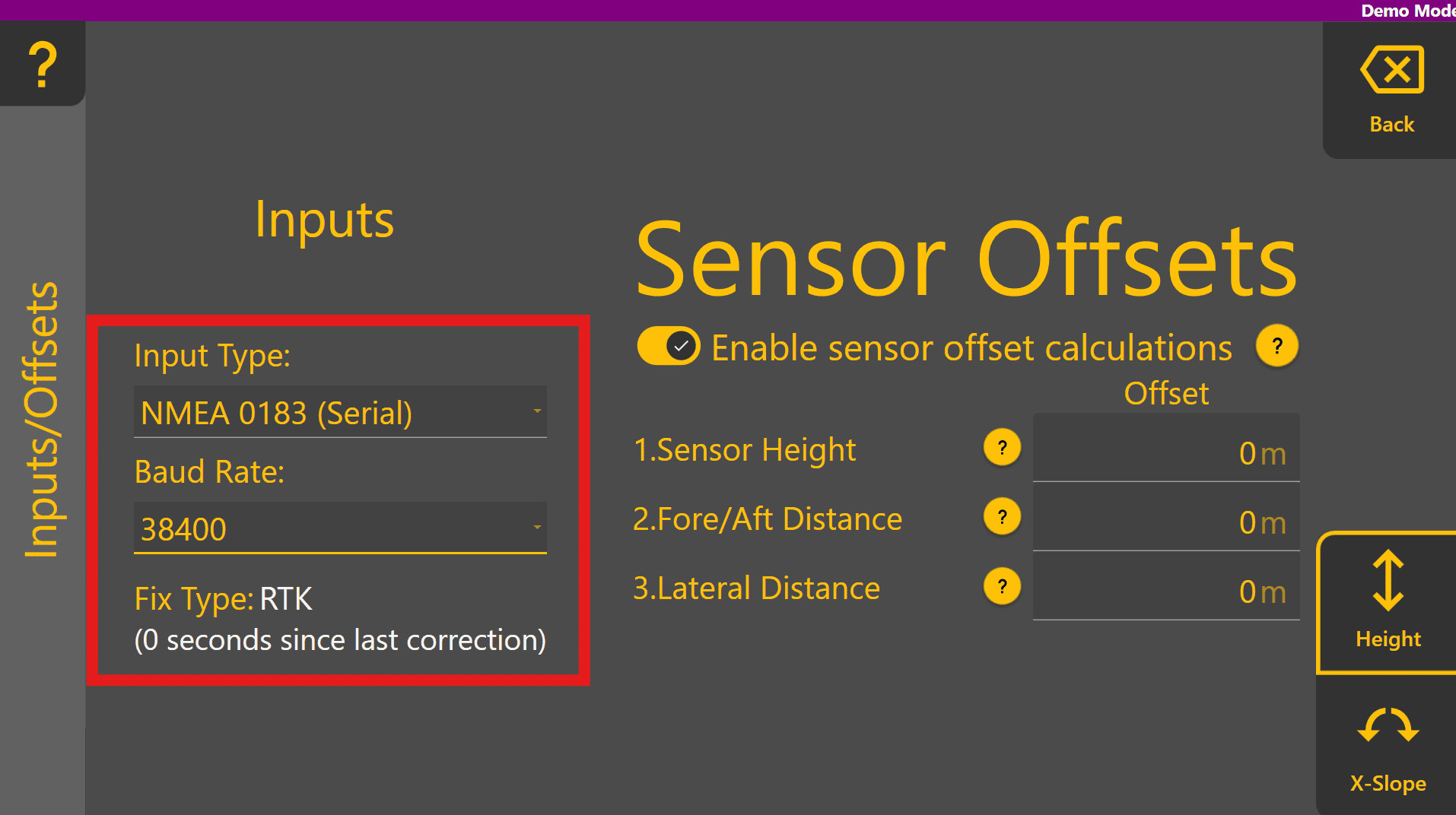This screenshot has height=815, width=1456.
Task: Disable sensor offset calculations toggle
Action: click(669, 347)
